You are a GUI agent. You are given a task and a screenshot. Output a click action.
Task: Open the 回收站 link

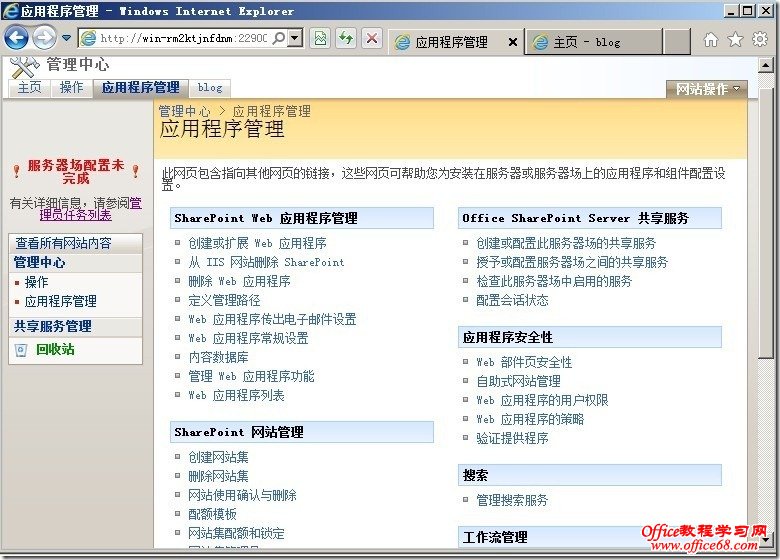[x=55, y=350]
